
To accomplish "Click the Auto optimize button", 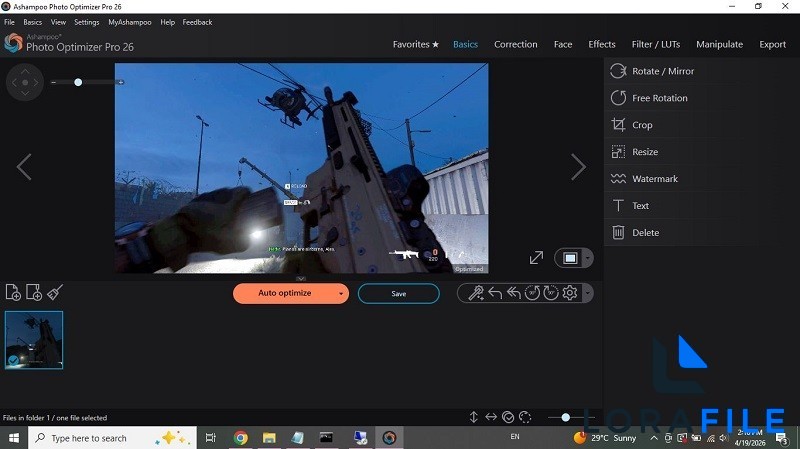I will pyautogui.click(x=285, y=293).
